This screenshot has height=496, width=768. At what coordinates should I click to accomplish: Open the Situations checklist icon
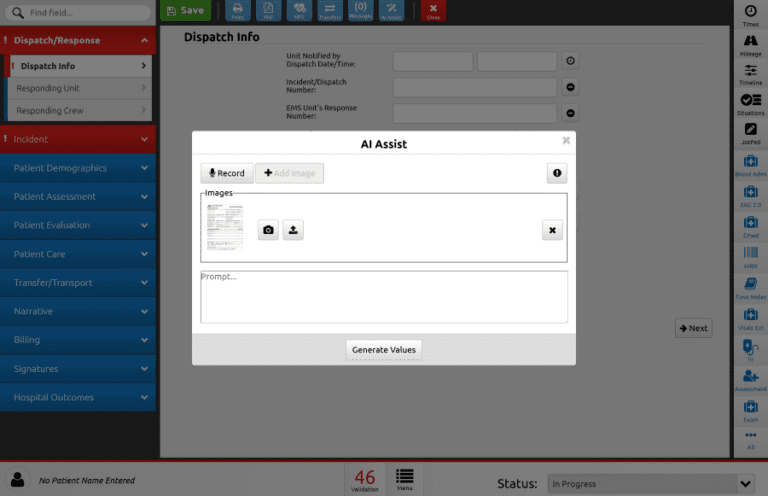click(750, 104)
